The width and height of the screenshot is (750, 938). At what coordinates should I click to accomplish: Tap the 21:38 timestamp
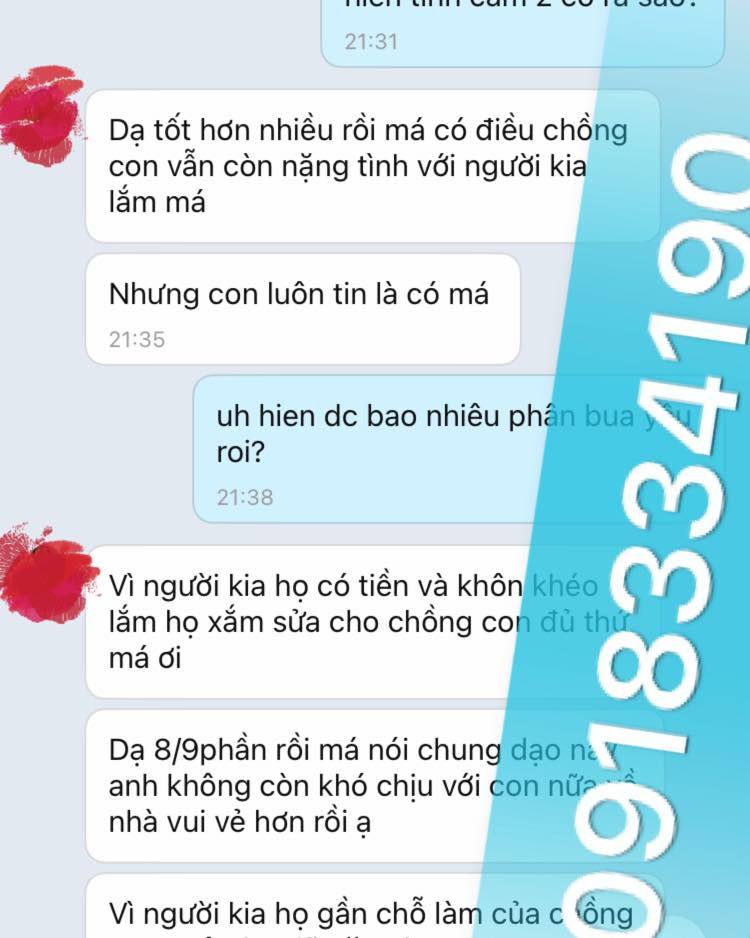(x=245, y=497)
